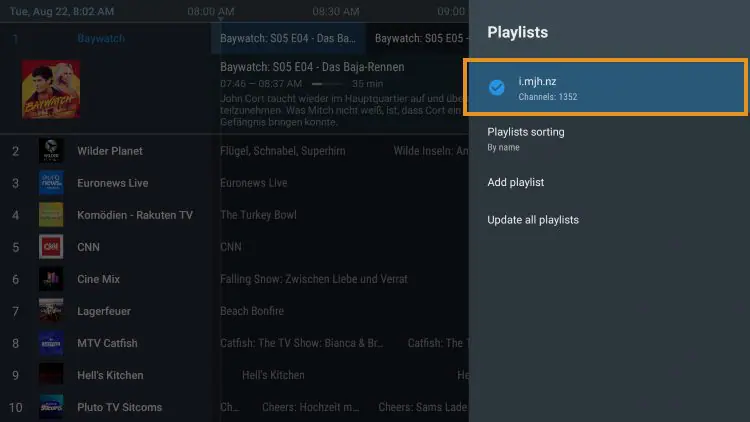This screenshot has width=750, height=422.
Task: Click the Cine Mix channel icon
Action: click(51, 279)
